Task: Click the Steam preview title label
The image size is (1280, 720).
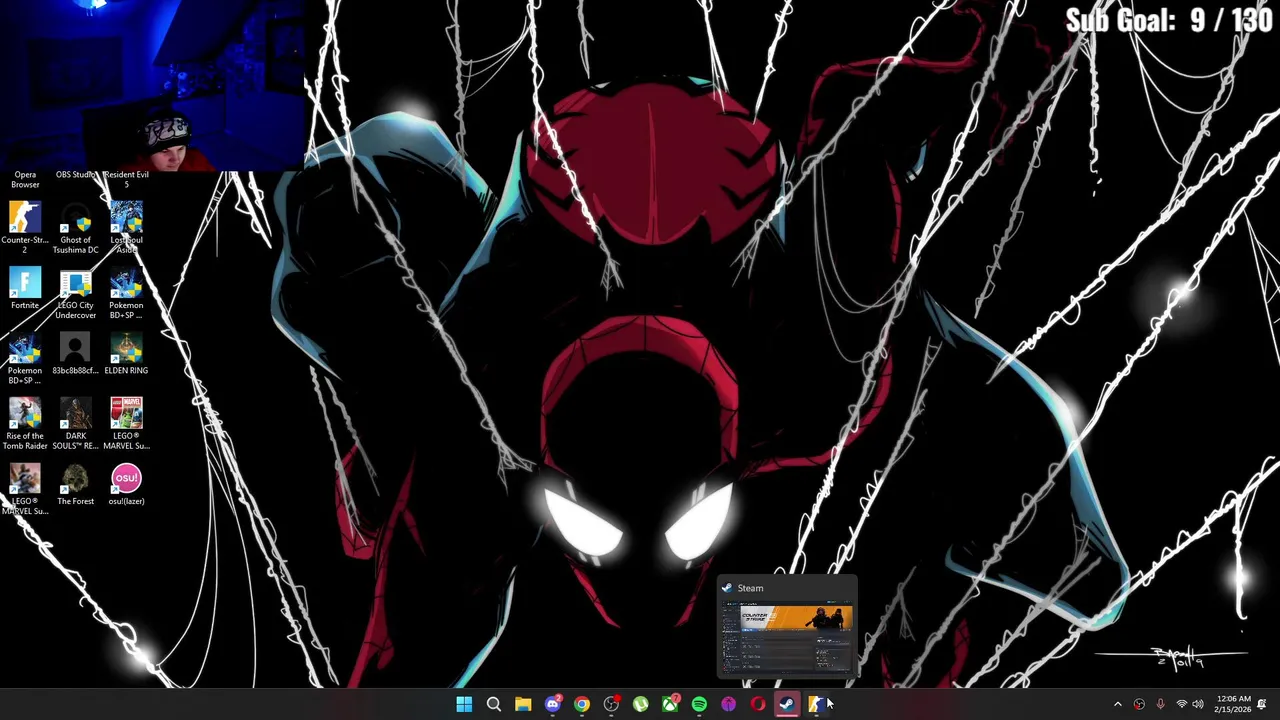Action: [x=750, y=588]
